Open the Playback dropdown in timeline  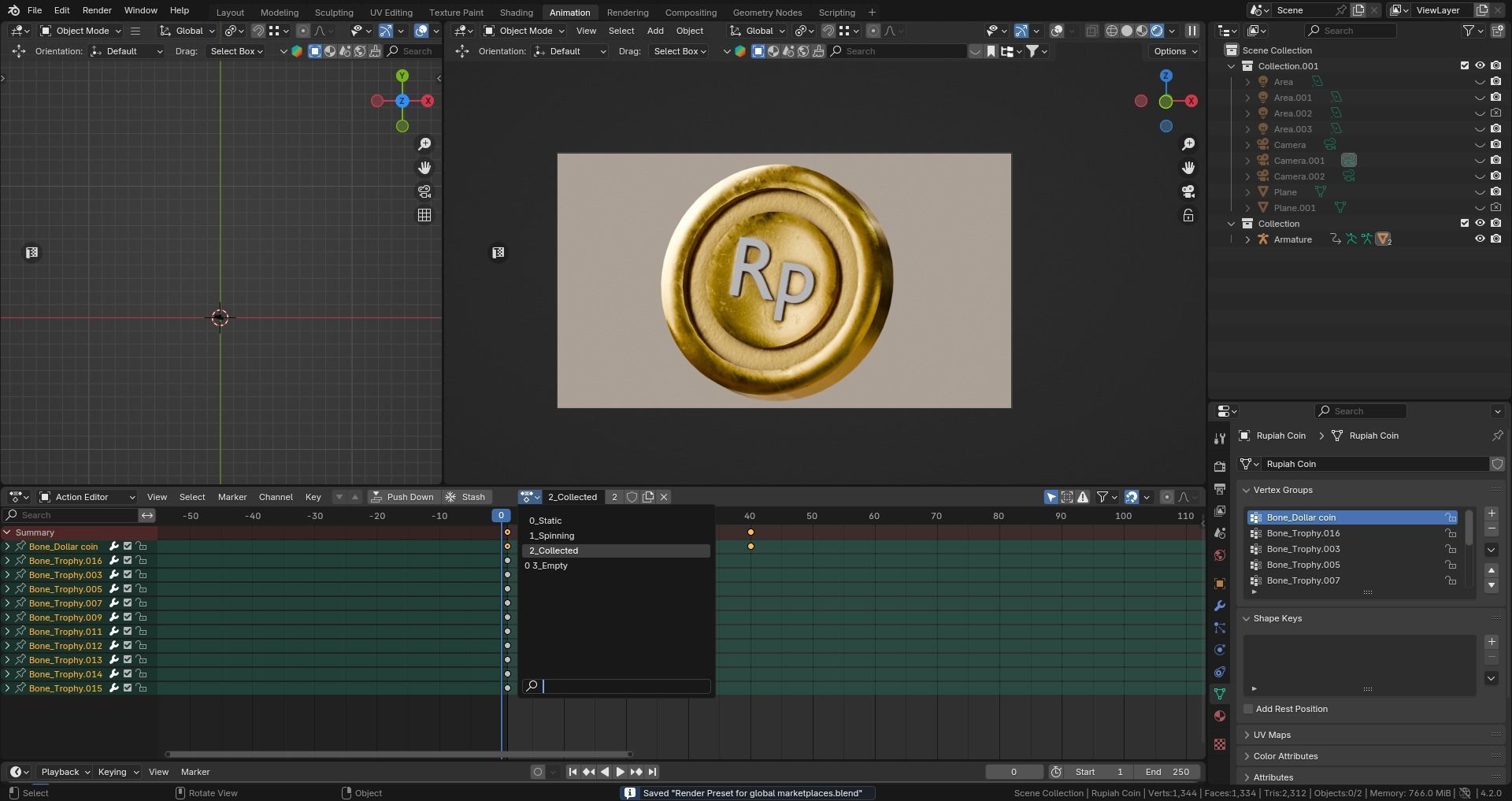point(65,772)
